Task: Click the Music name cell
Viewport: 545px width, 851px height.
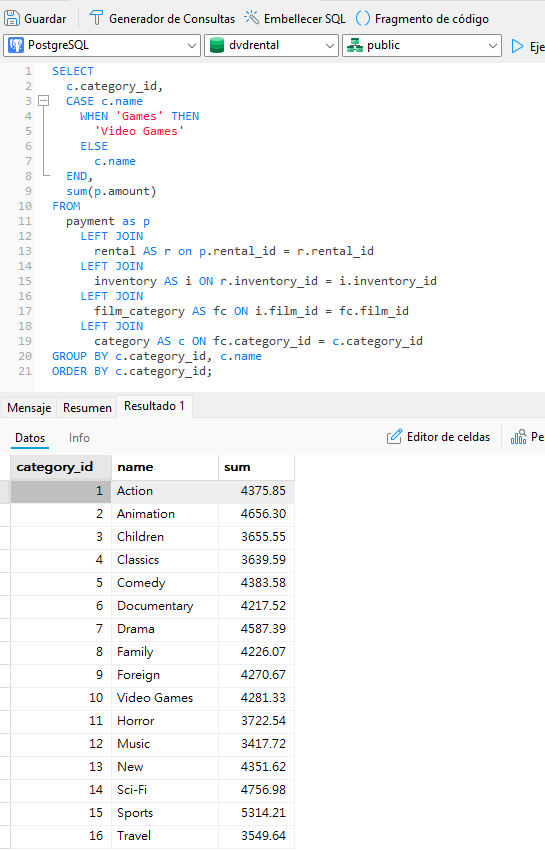Action: coord(164,744)
